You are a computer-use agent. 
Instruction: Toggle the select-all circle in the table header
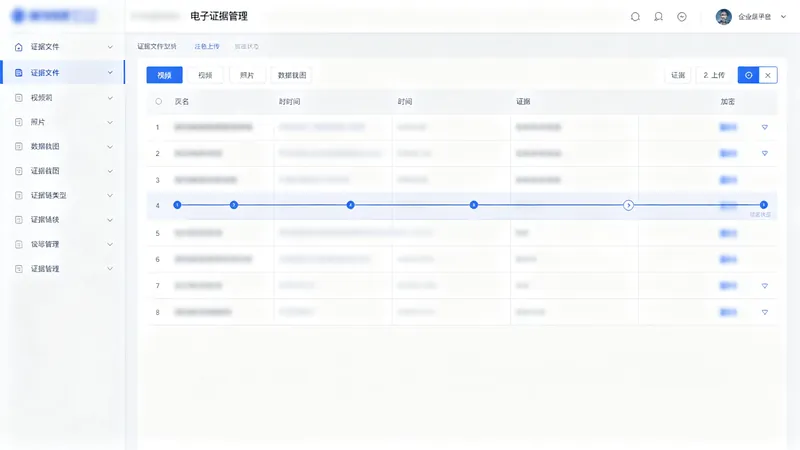click(x=159, y=102)
